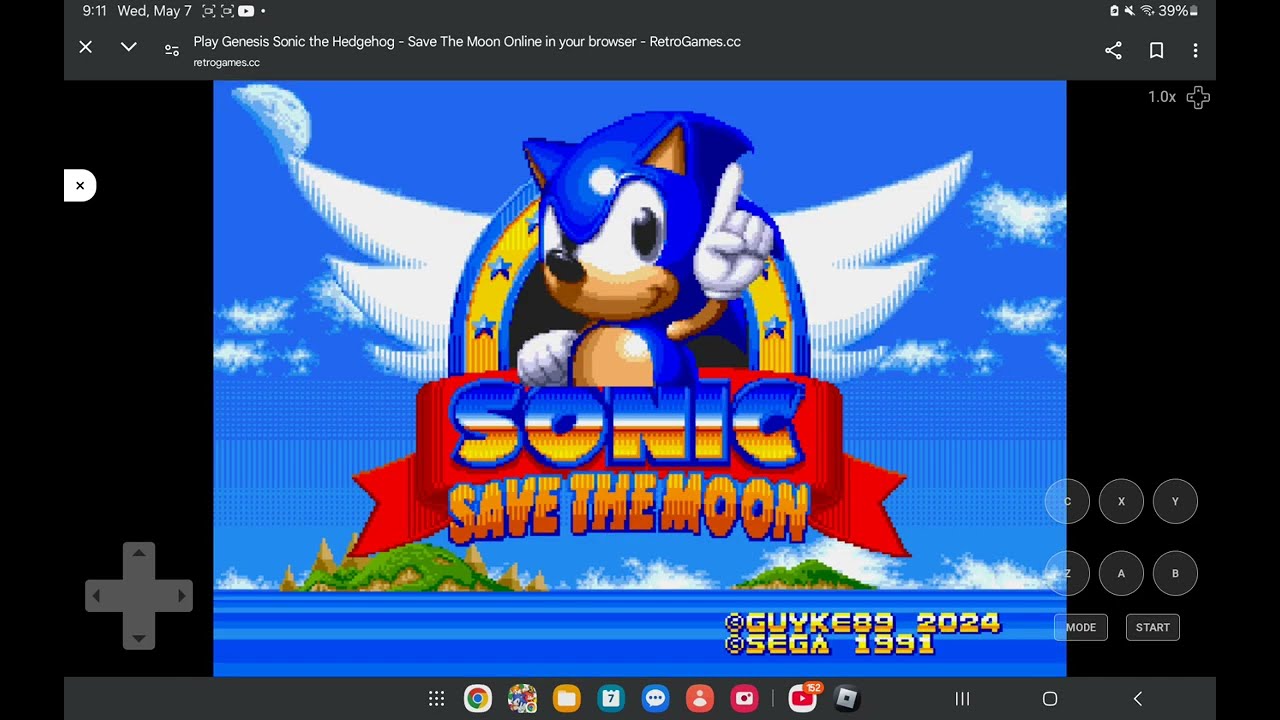Tap the Sonic title screen game canvas
The width and height of the screenshot is (1280, 720).
coord(640,378)
